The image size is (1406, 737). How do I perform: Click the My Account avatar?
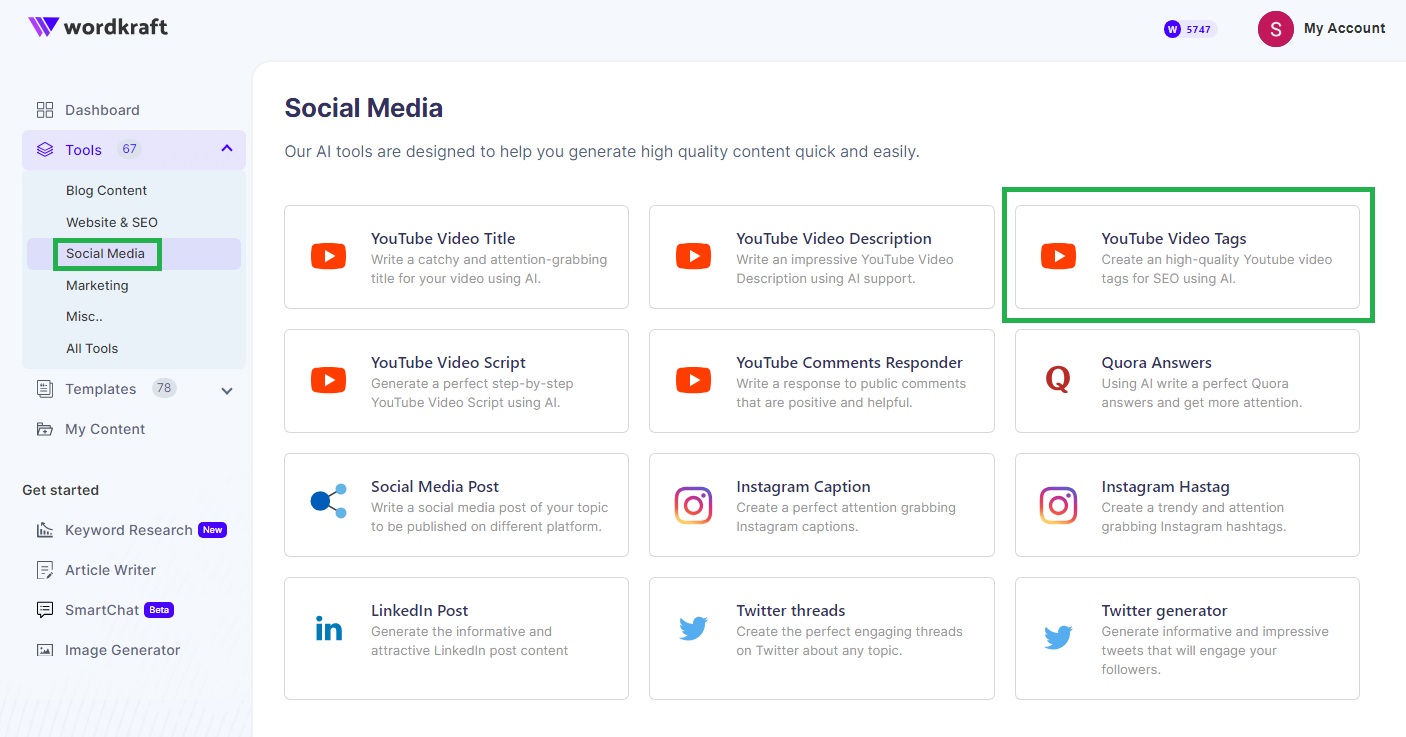1275,29
